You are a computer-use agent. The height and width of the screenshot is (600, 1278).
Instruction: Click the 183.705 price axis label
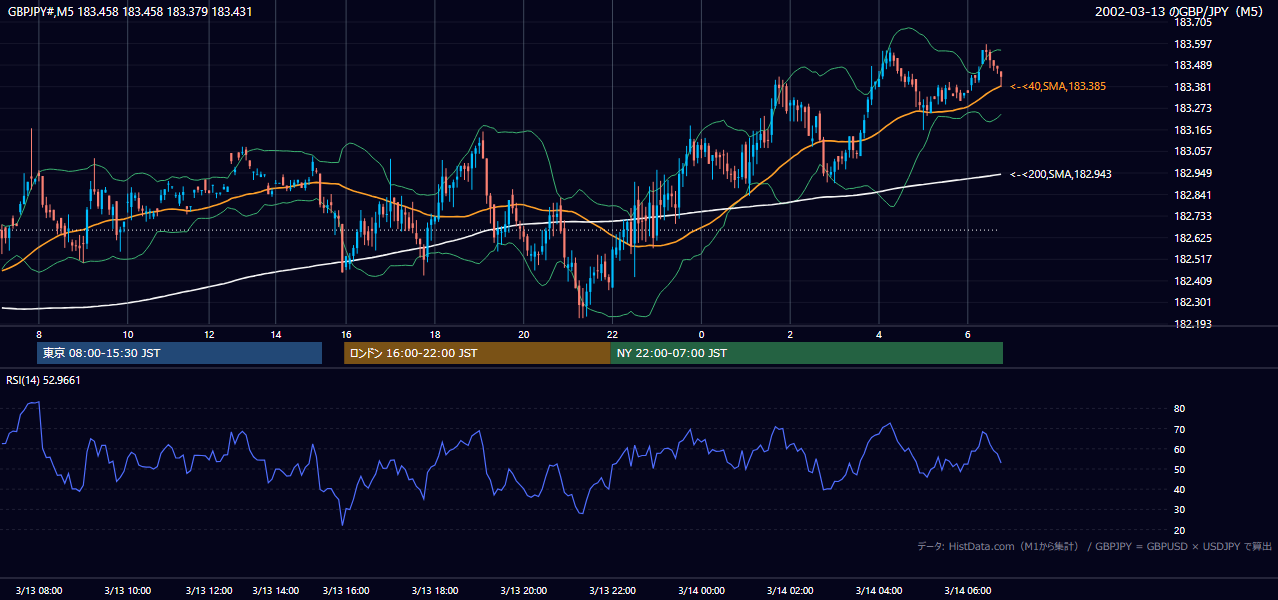click(1191, 22)
